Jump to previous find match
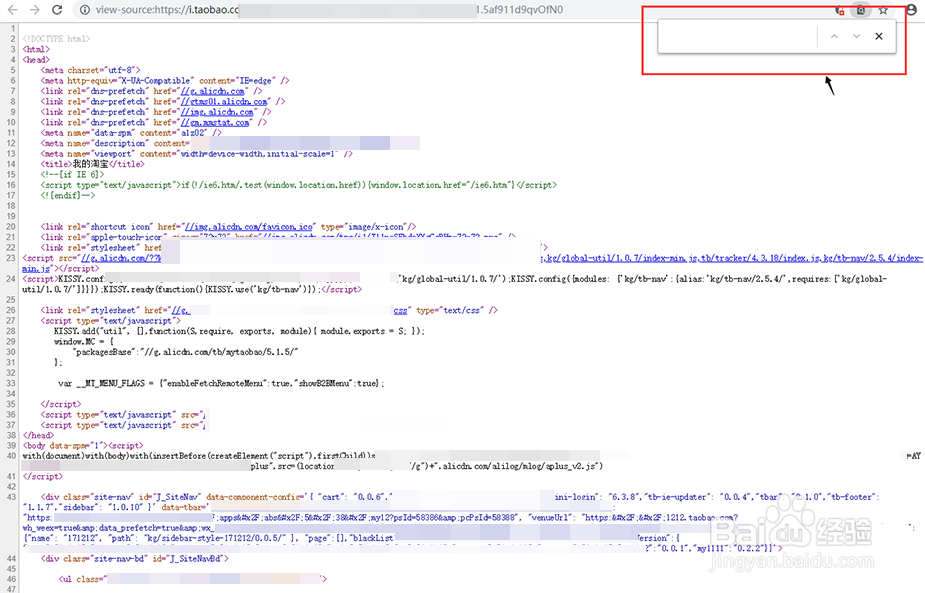 pos(834,37)
